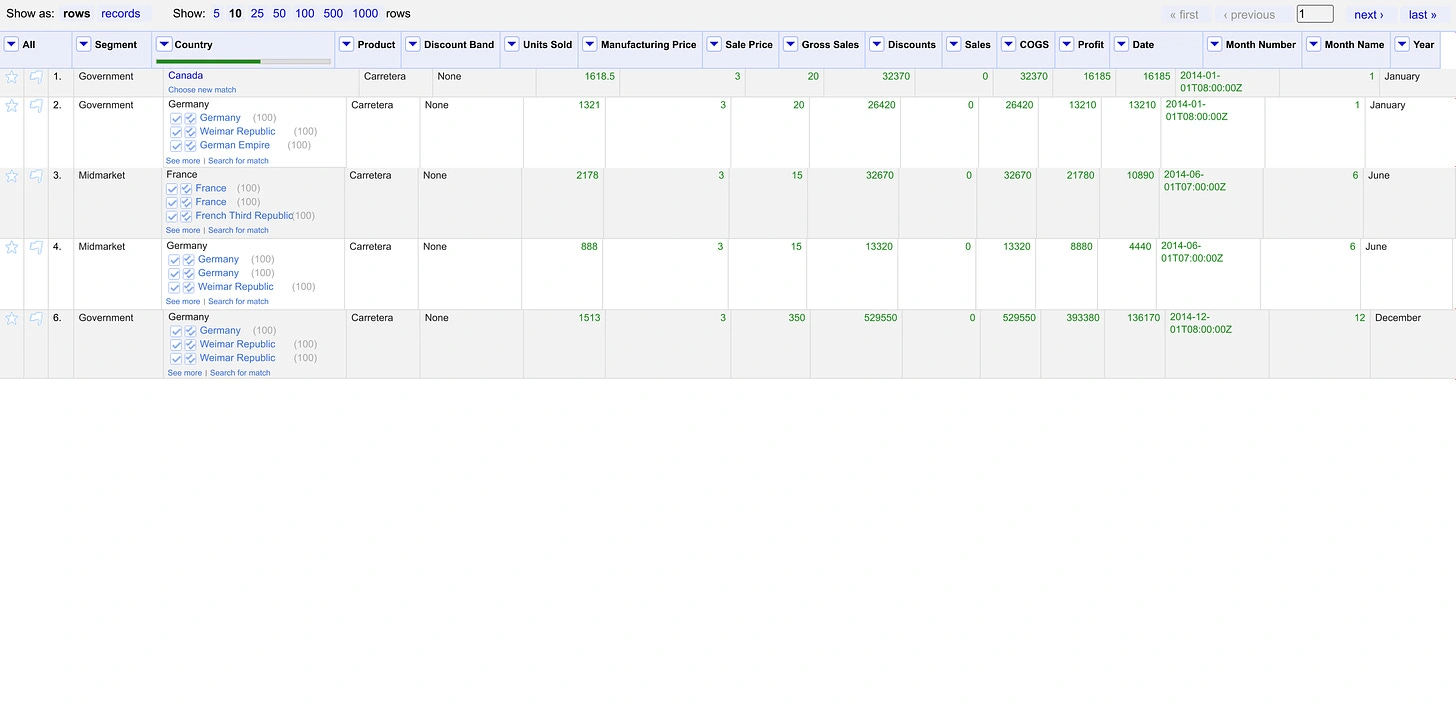The image size is (1456, 710).
Task: Click Choose new match under Canada
Action: (202, 90)
